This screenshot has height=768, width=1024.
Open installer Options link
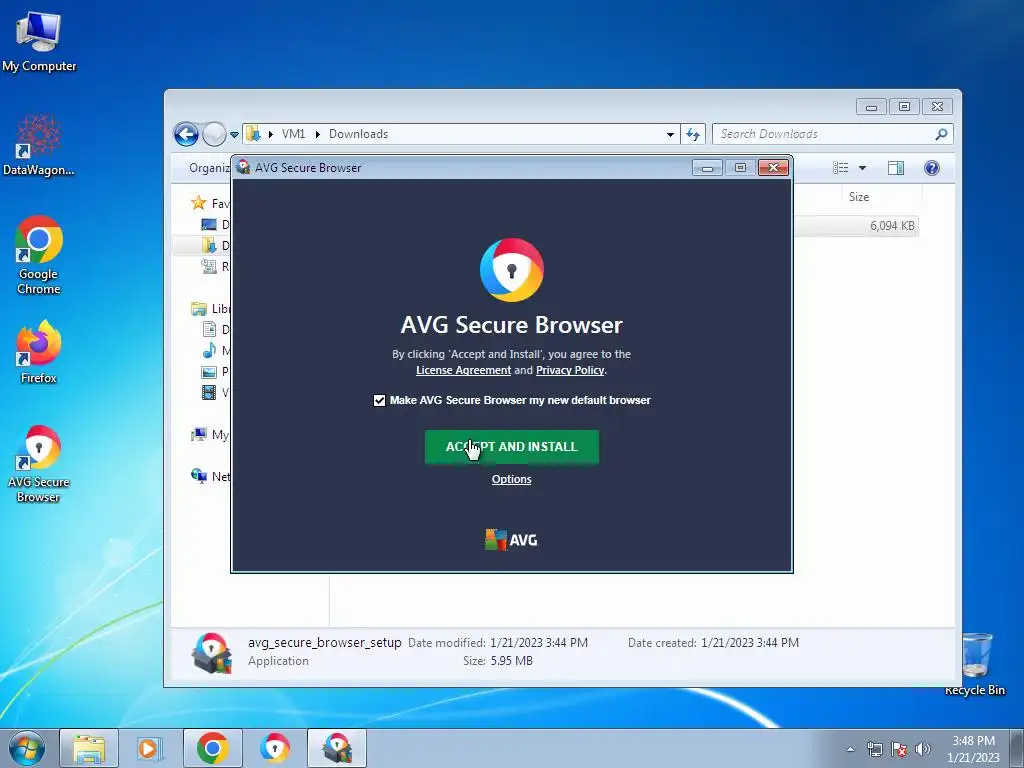click(x=511, y=479)
